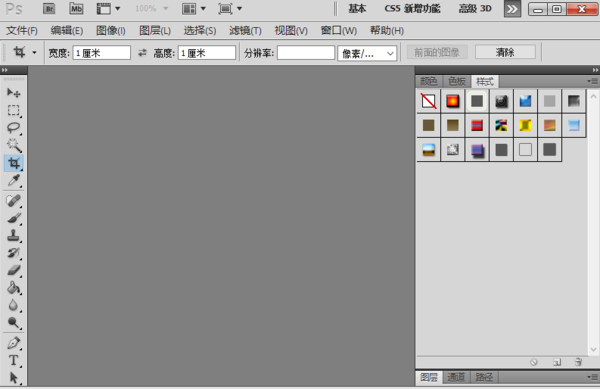
Task: Swap width and height values
Action: [x=142, y=53]
